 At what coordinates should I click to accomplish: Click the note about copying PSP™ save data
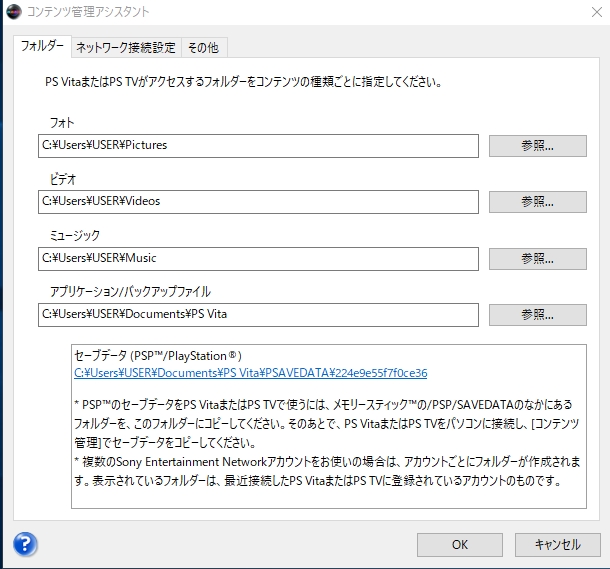[327, 423]
